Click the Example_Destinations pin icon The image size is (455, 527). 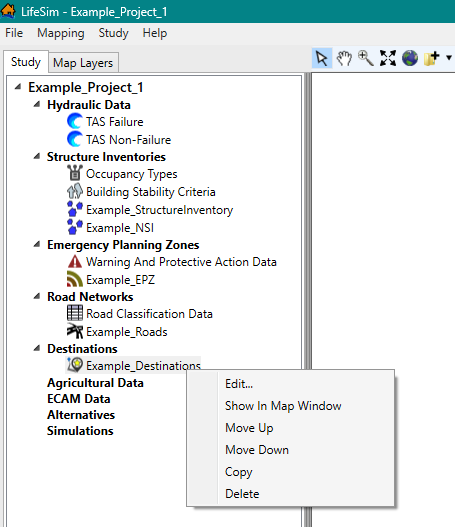point(75,365)
